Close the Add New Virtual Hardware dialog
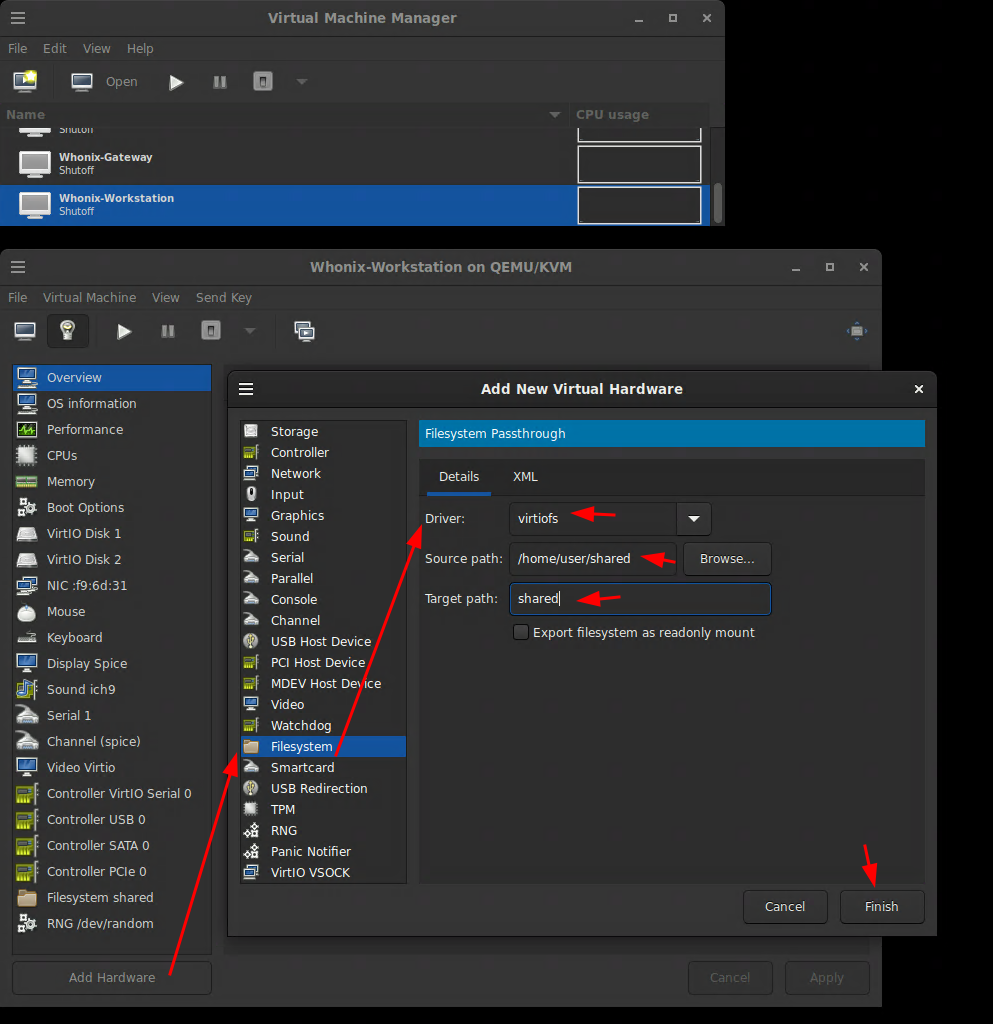Viewport: 993px width, 1024px height. 919,389
